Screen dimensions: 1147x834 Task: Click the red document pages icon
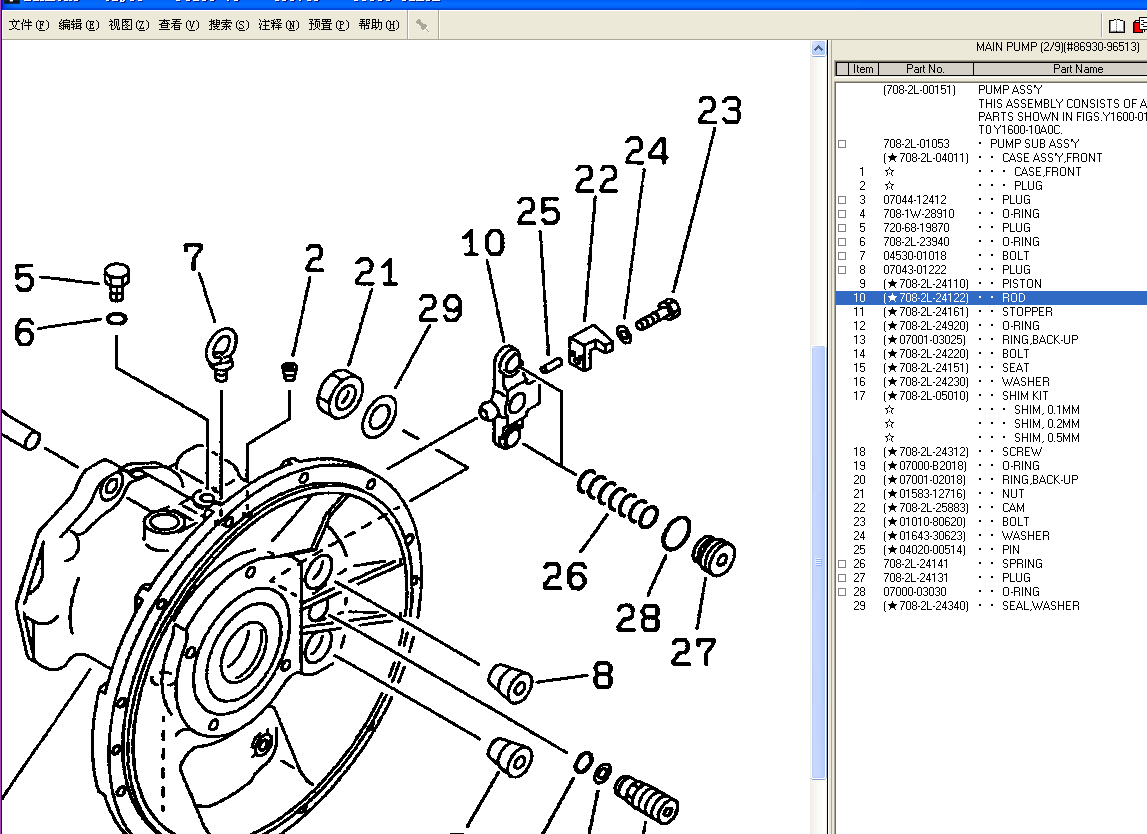pos(1140,26)
